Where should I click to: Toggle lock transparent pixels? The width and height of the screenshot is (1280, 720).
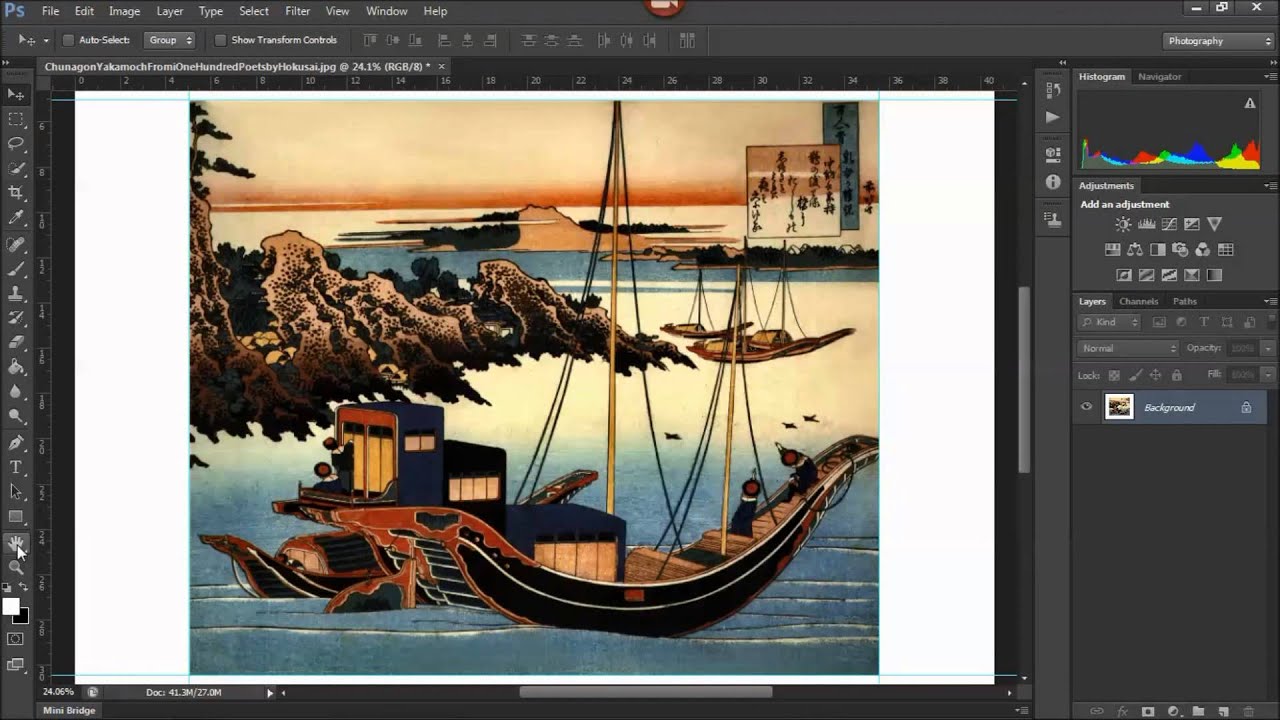[1114, 375]
